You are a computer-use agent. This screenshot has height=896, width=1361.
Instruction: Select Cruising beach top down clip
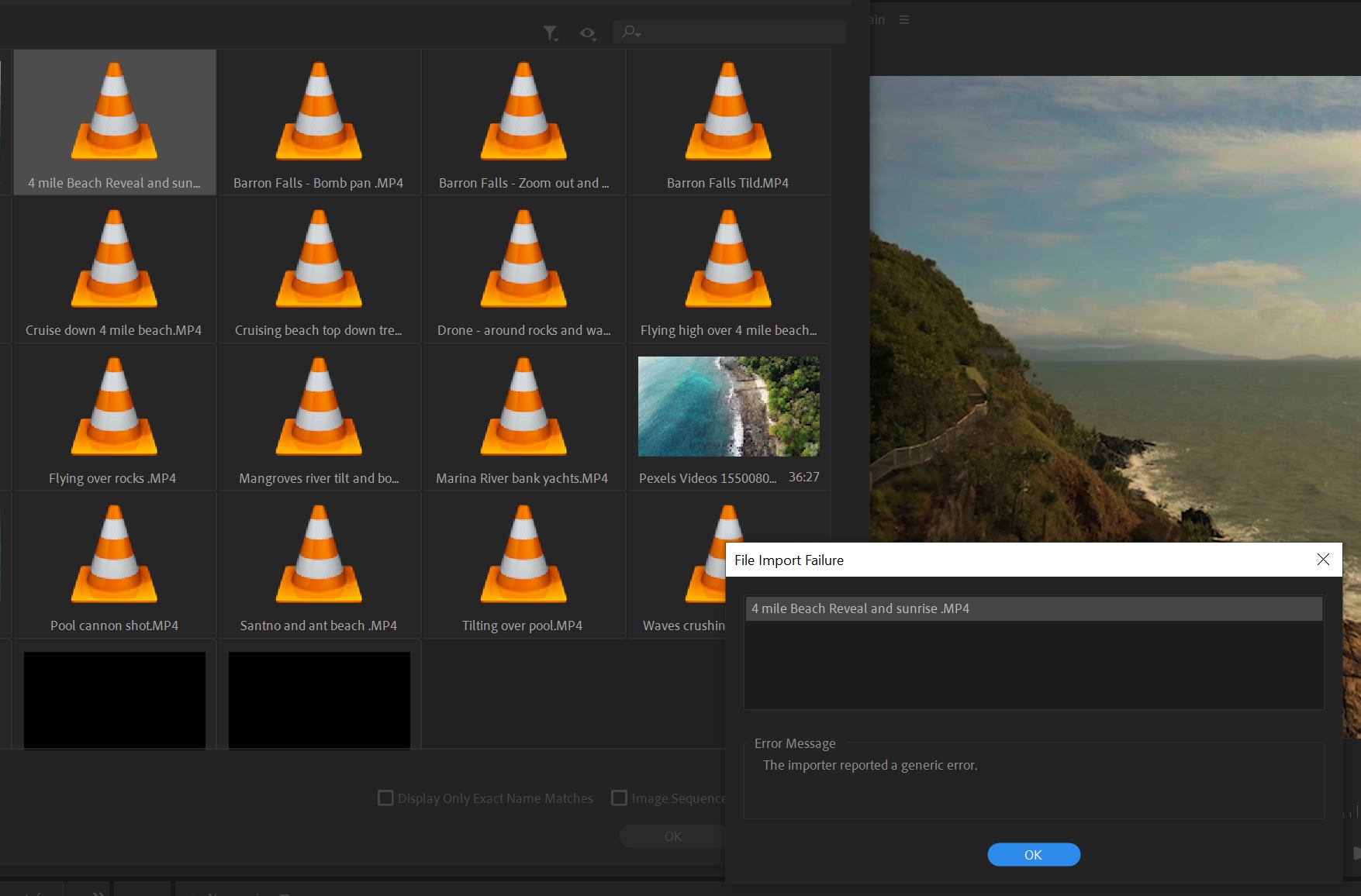319,269
